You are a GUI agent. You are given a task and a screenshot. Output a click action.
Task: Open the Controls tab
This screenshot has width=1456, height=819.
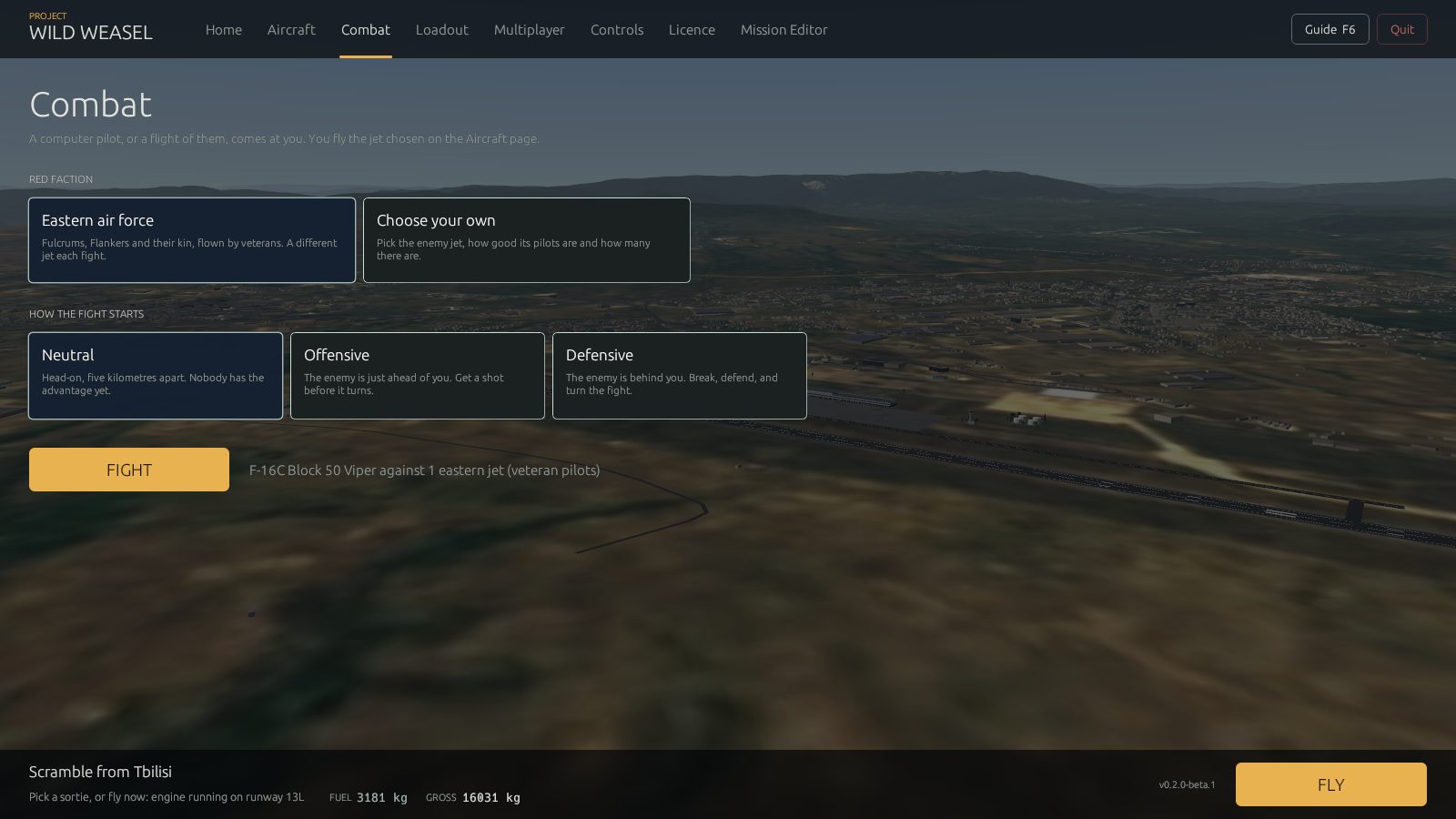click(x=616, y=30)
